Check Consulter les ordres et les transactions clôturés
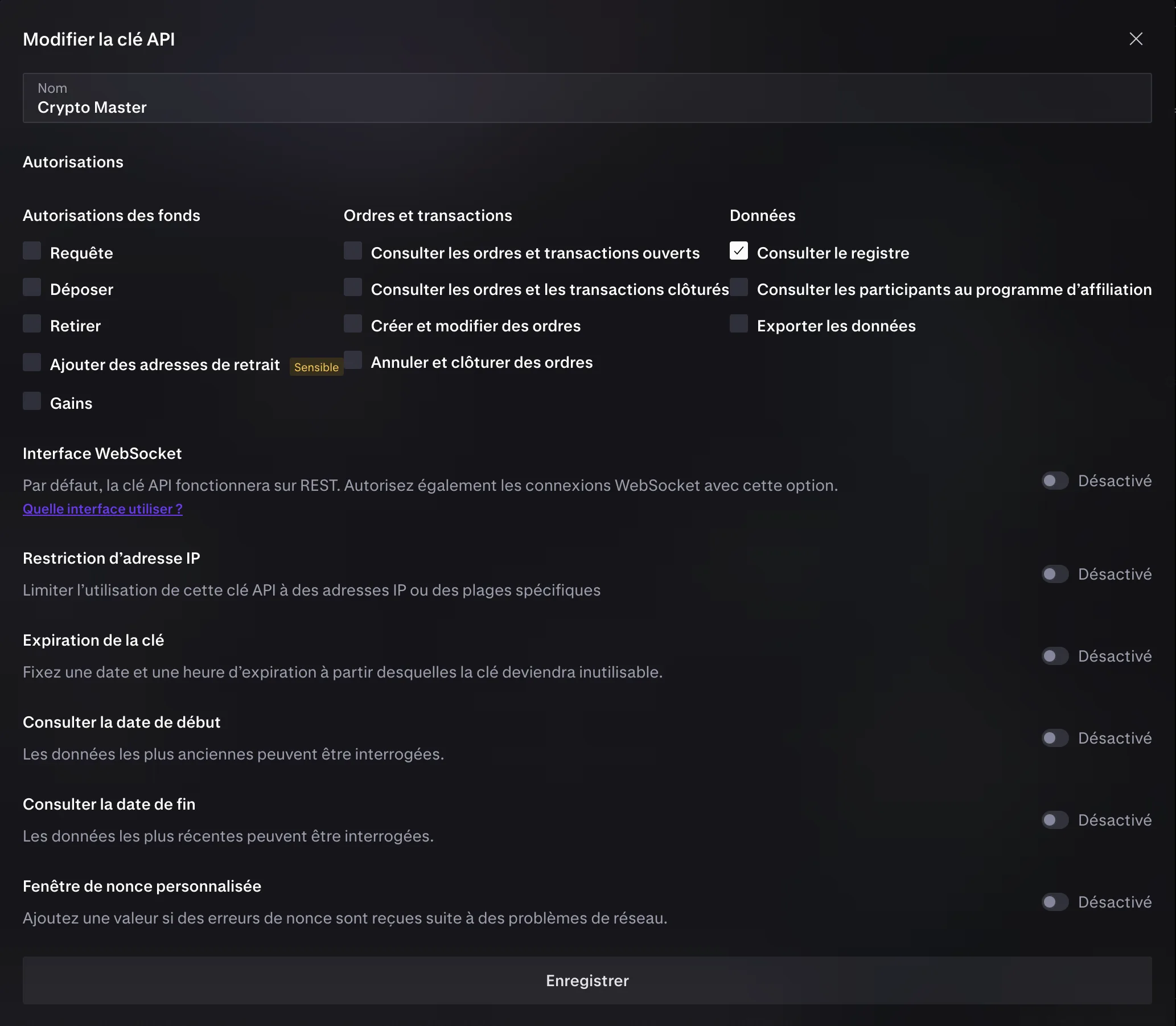Screen dimensions: 1176x1026 (353, 288)
